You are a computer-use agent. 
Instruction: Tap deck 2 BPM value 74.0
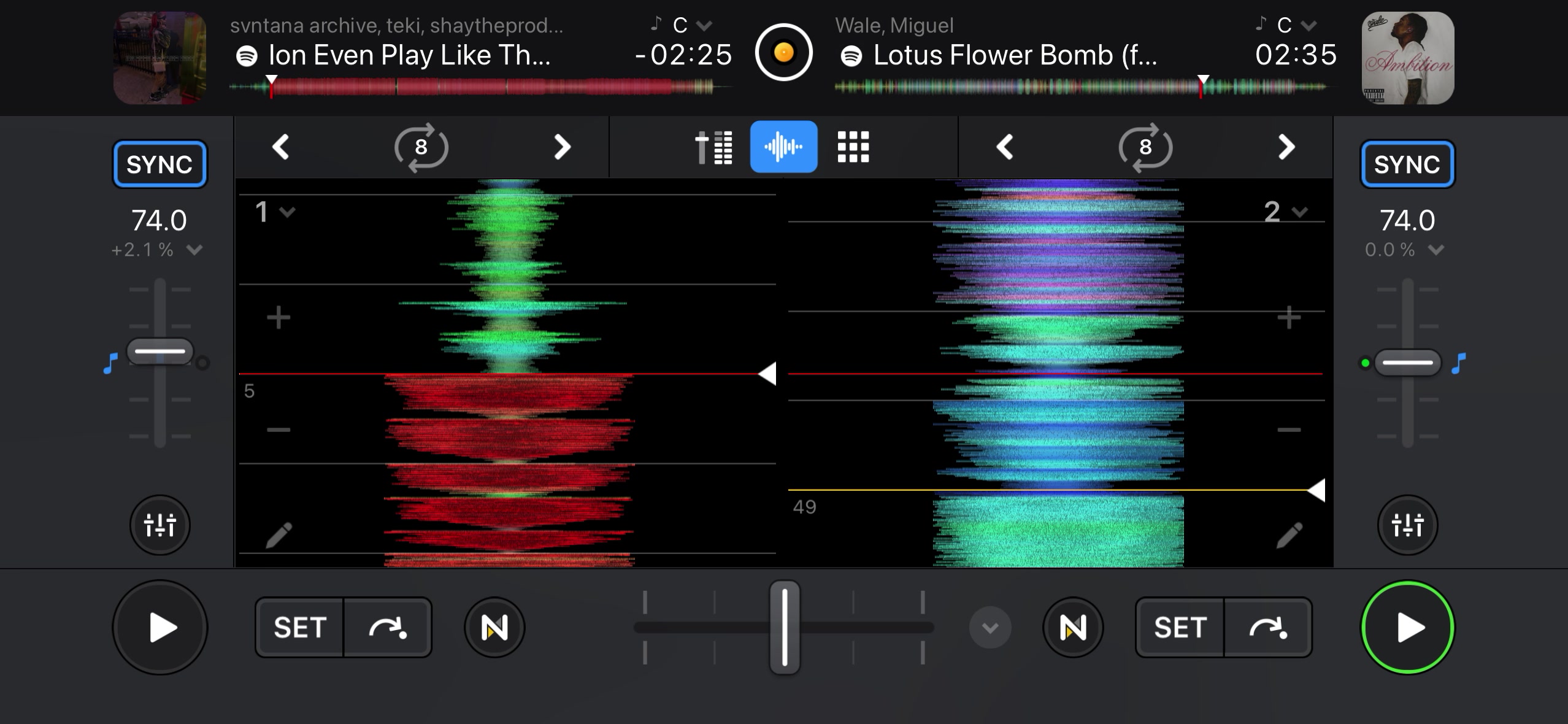click(1407, 220)
